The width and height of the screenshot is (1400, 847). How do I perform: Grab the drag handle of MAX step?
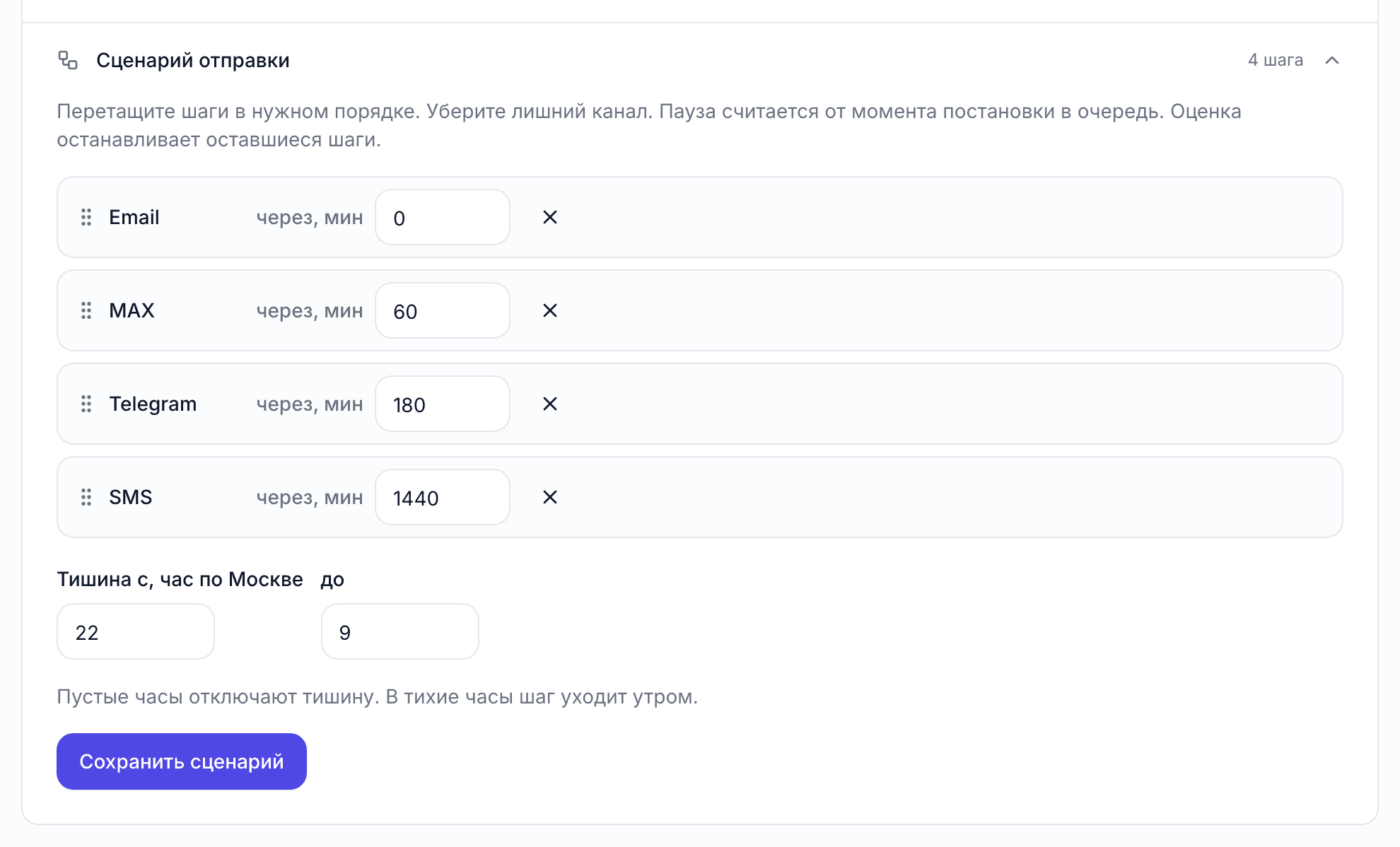[86, 310]
